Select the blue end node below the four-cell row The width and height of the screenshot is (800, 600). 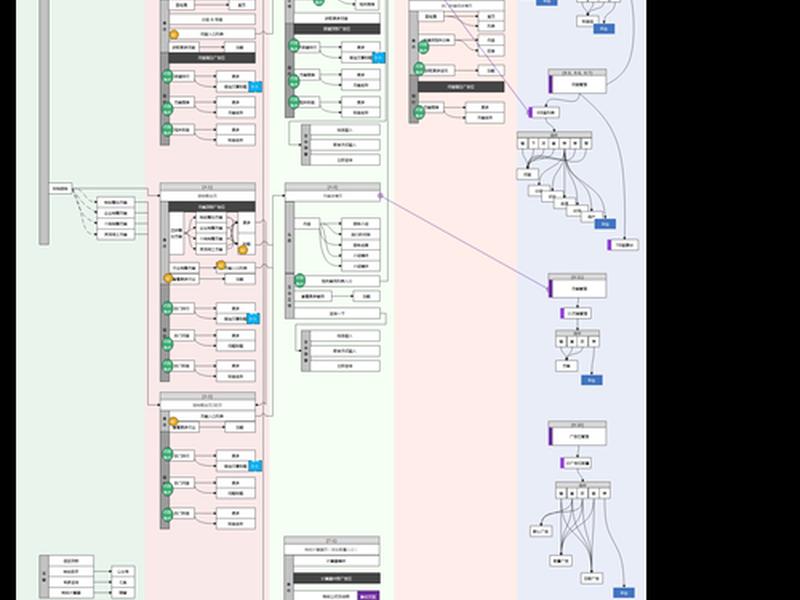(591, 380)
